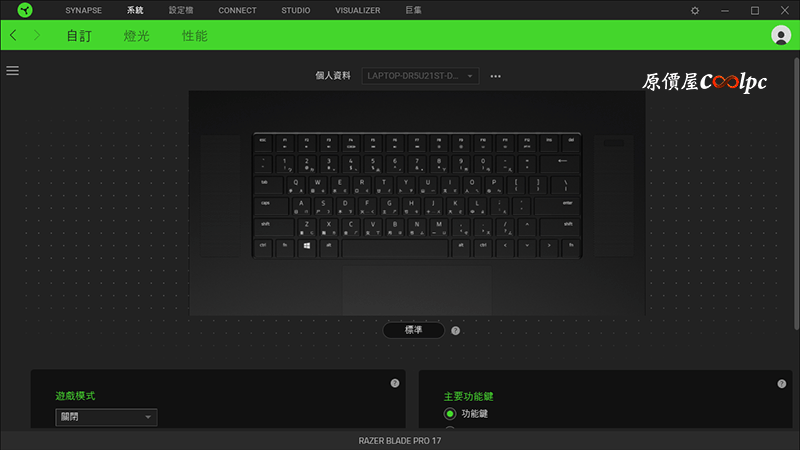Open the 巨集 tab
This screenshot has height=450, width=800.
(x=413, y=10)
